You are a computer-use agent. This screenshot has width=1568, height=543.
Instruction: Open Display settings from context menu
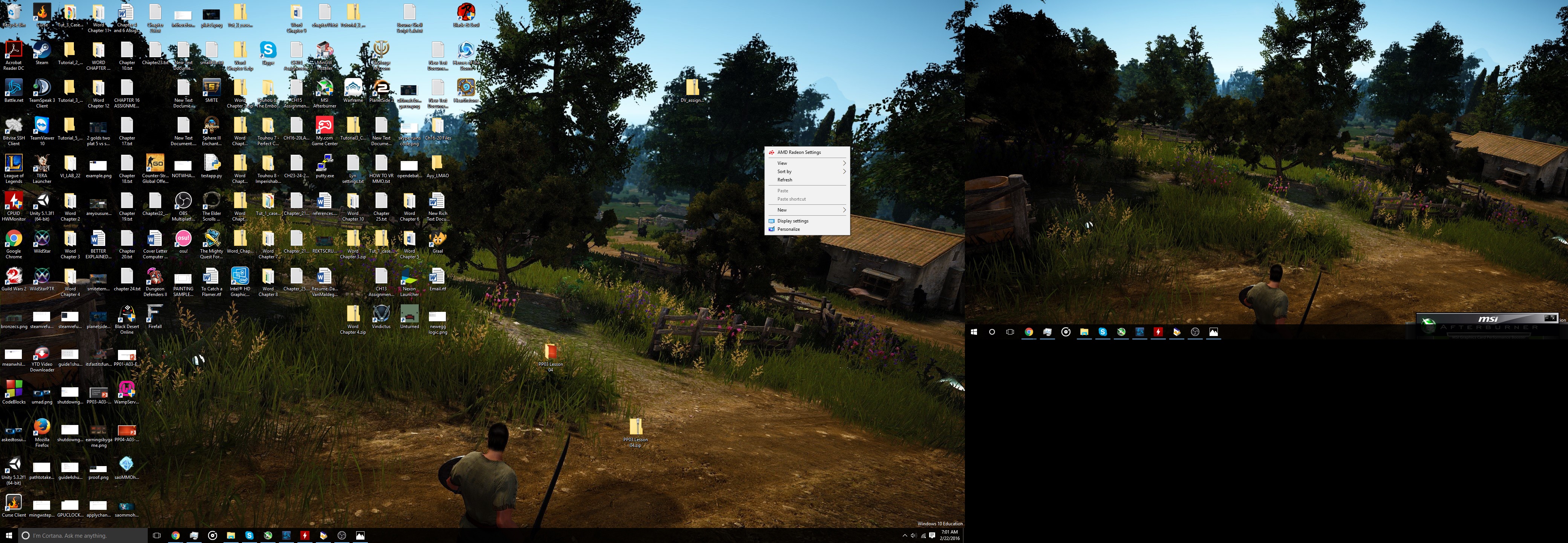(x=793, y=221)
